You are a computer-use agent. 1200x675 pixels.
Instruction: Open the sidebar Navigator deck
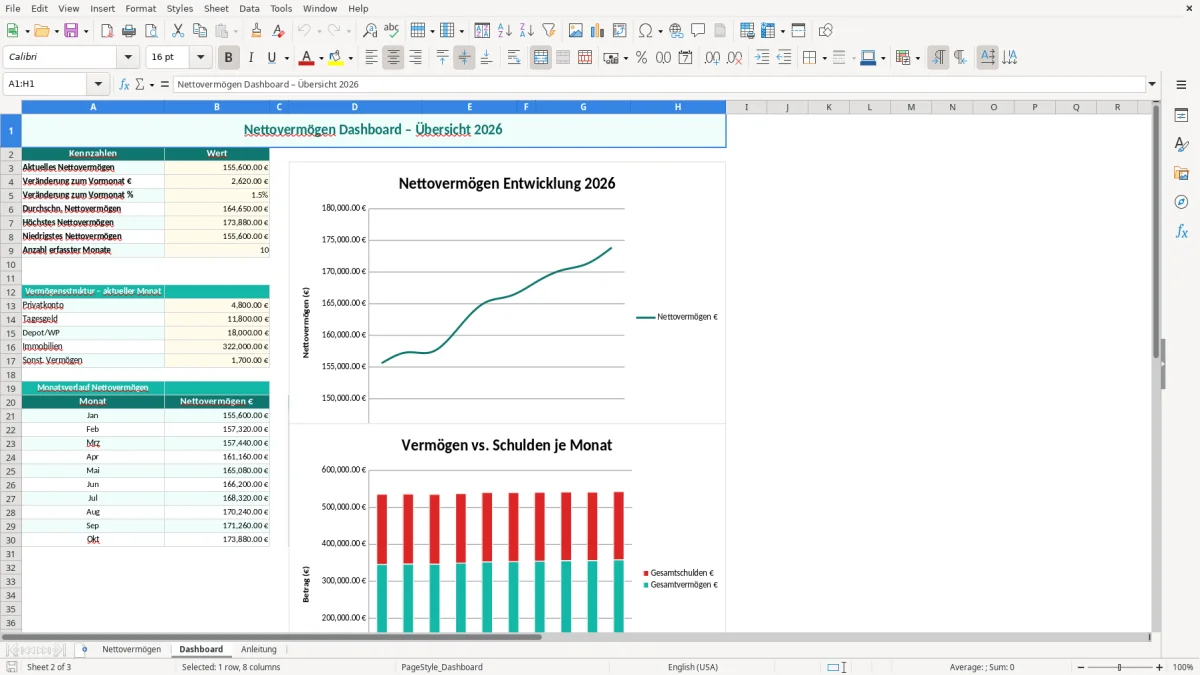[1181, 202]
